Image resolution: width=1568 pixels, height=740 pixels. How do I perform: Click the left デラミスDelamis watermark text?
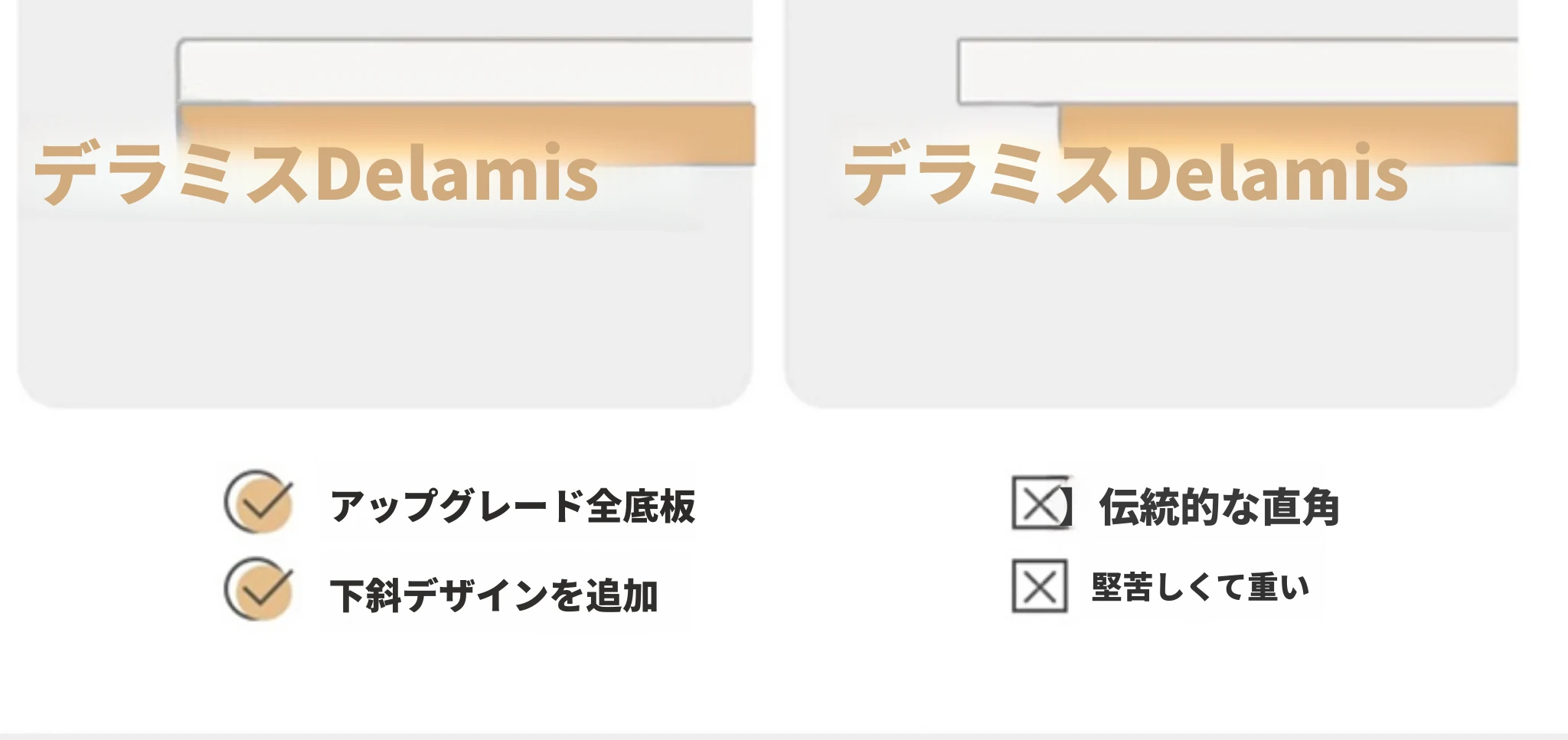[x=315, y=173]
